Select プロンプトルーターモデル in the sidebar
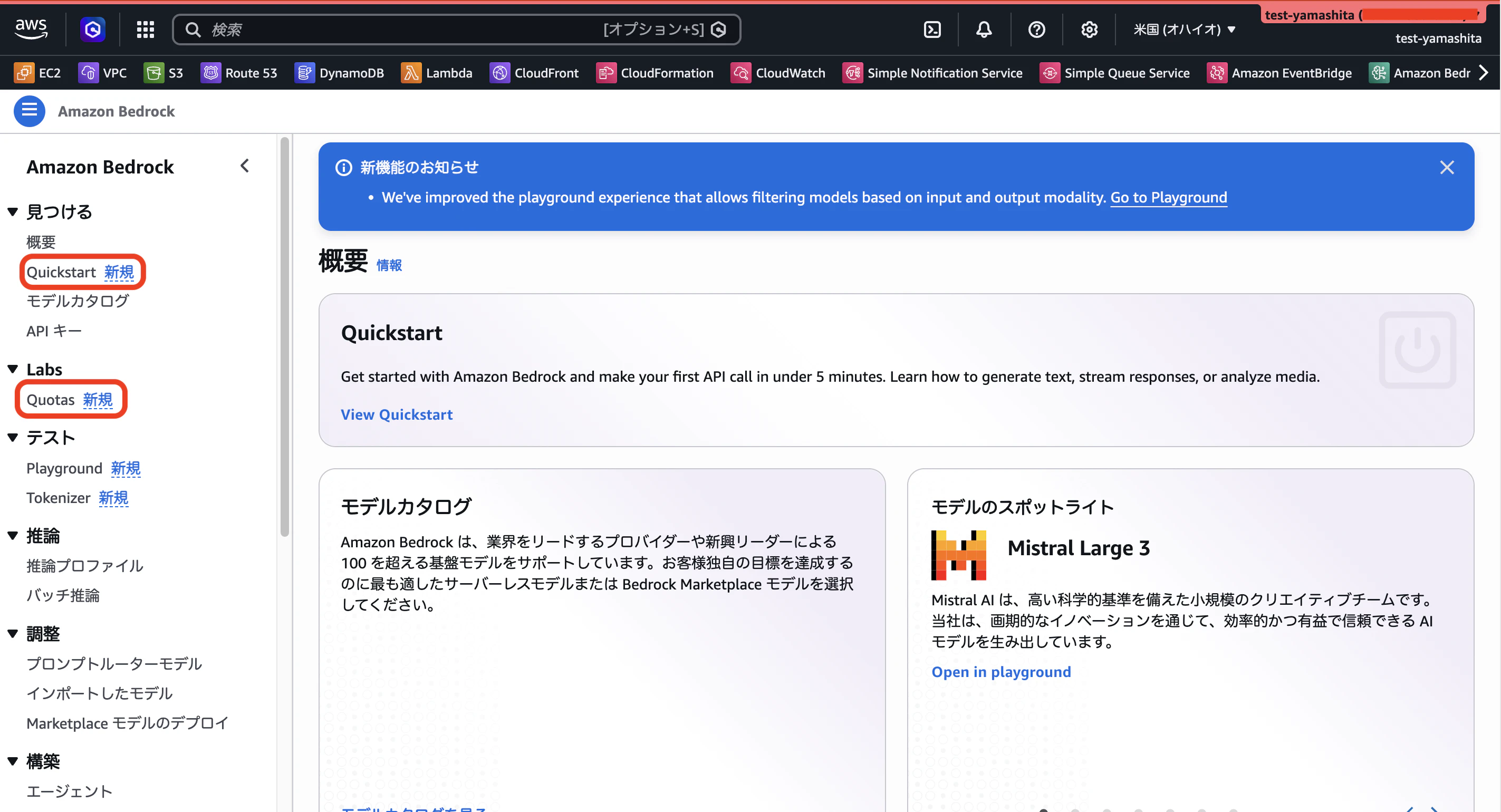This screenshot has height=812, width=1501. pos(114,663)
